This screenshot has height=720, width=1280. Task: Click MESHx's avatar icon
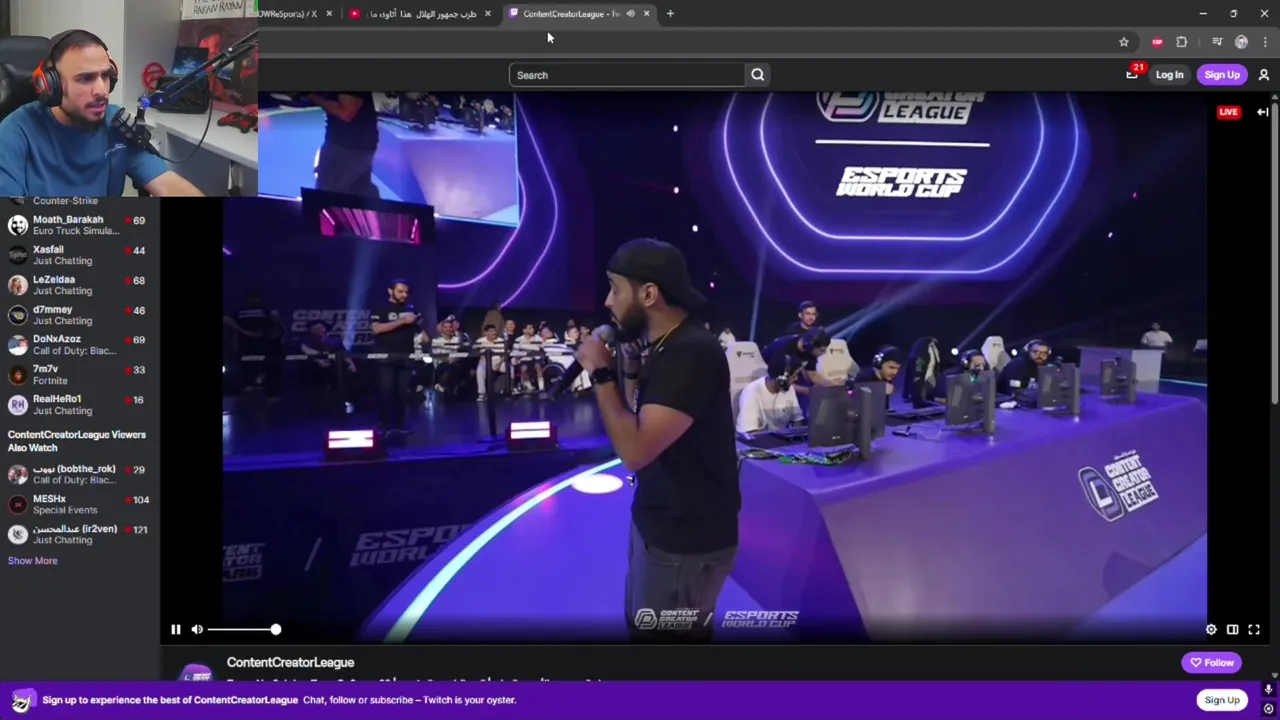tap(17, 504)
